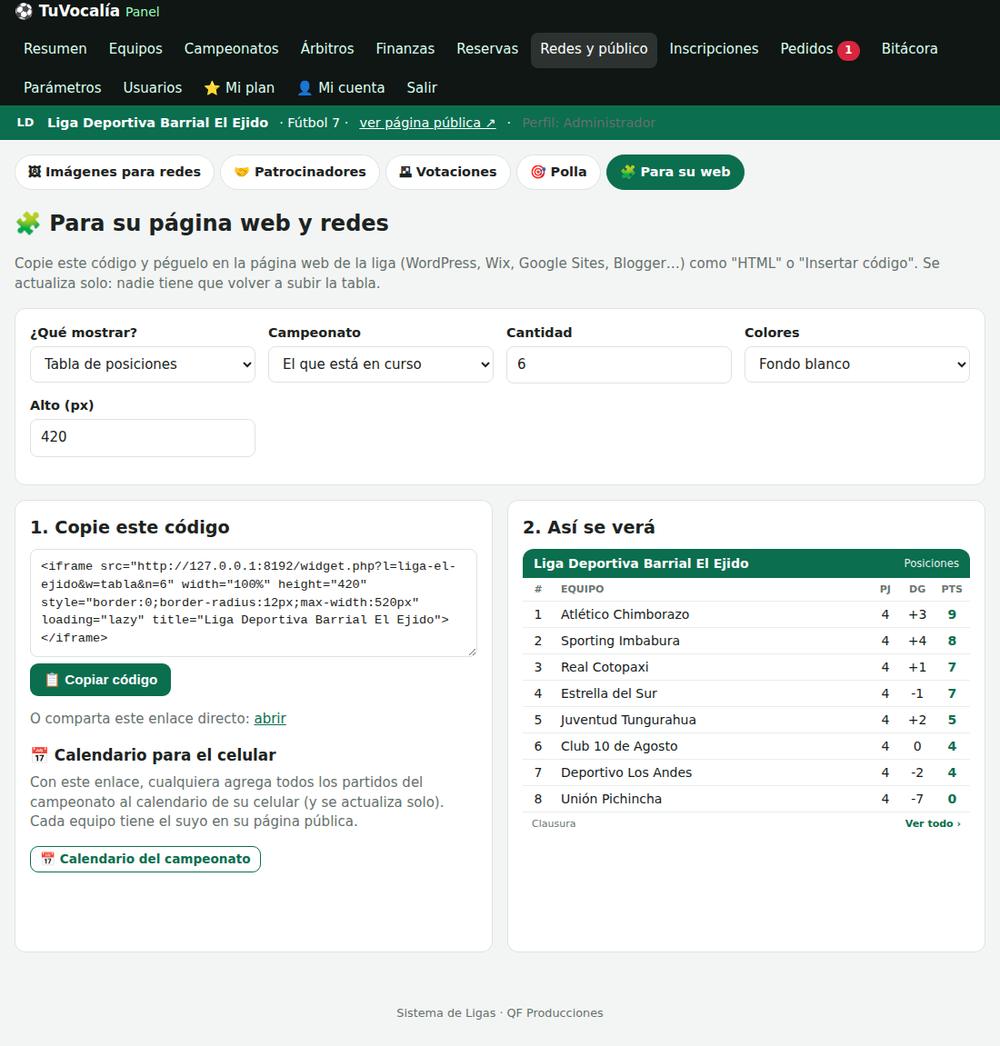This screenshot has height=1046, width=1000.
Task: Click the Copiar código button
Action: coord(100,680)
